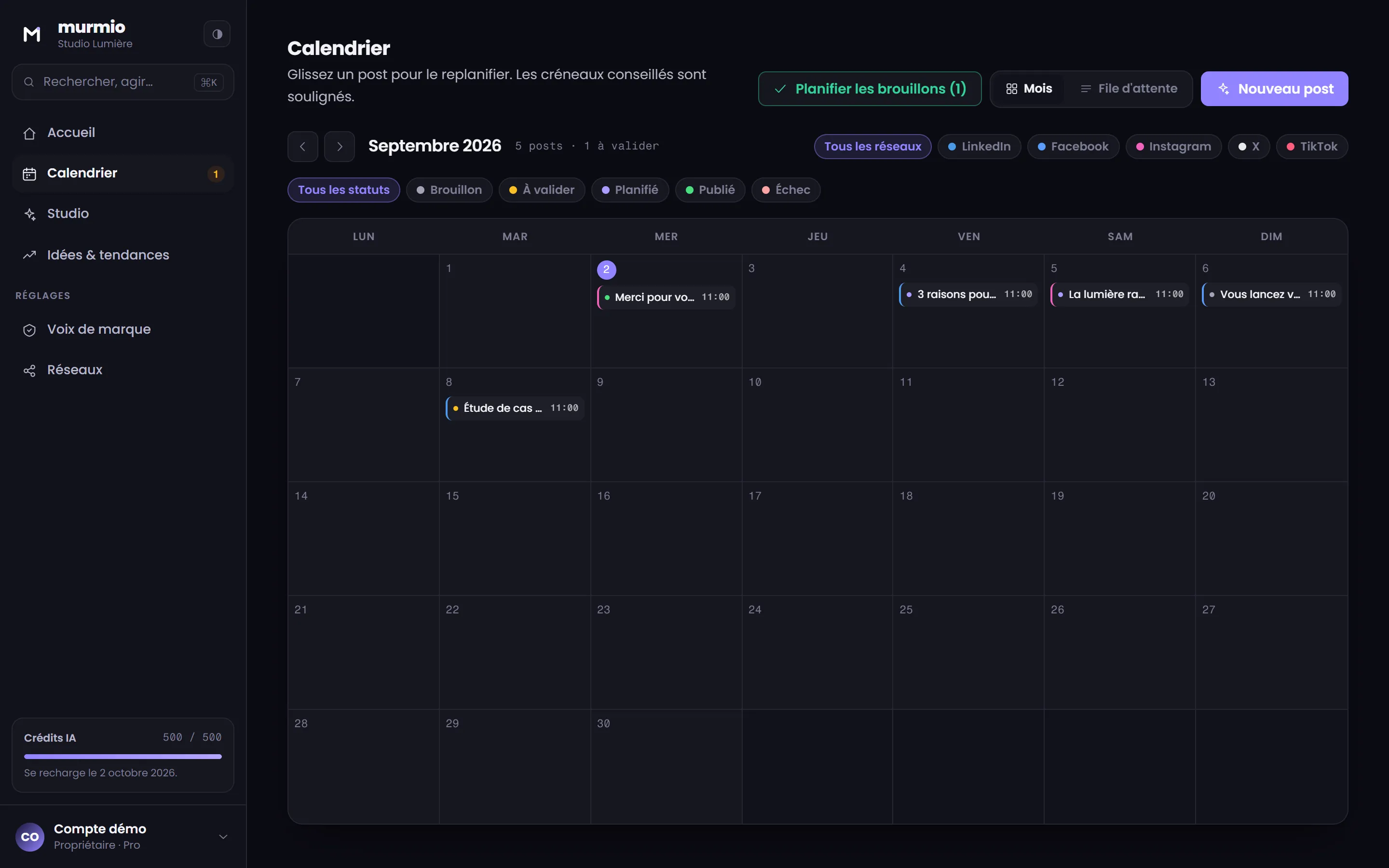
Task: Select Calendrier in the sidebar
Action: [123, 174]
